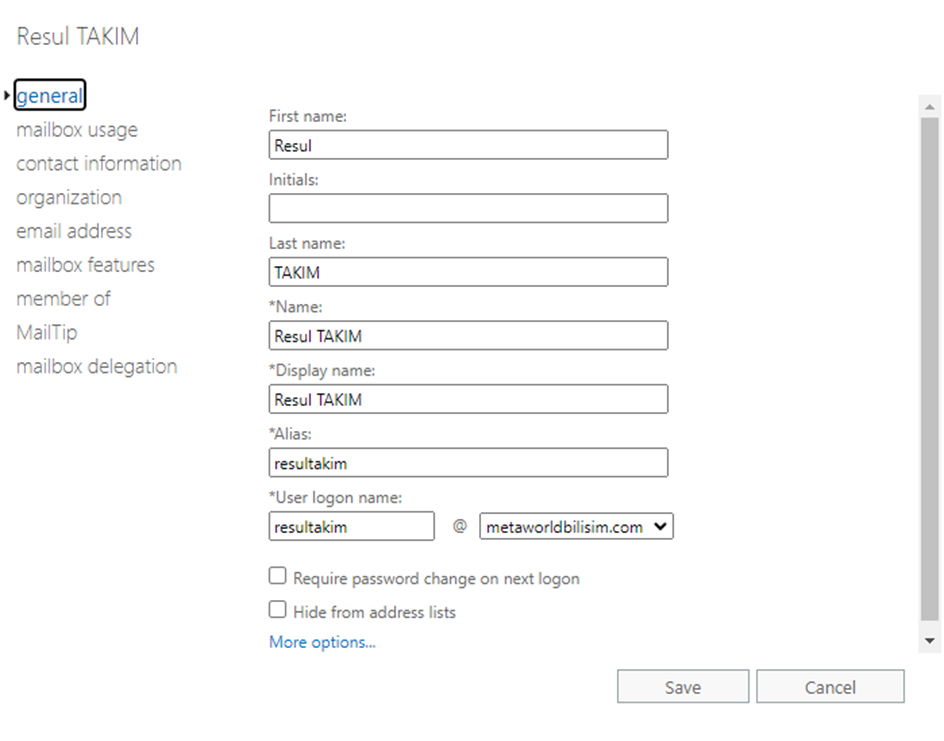
Task: Go to contact information section
Action: tap(99, 164)
